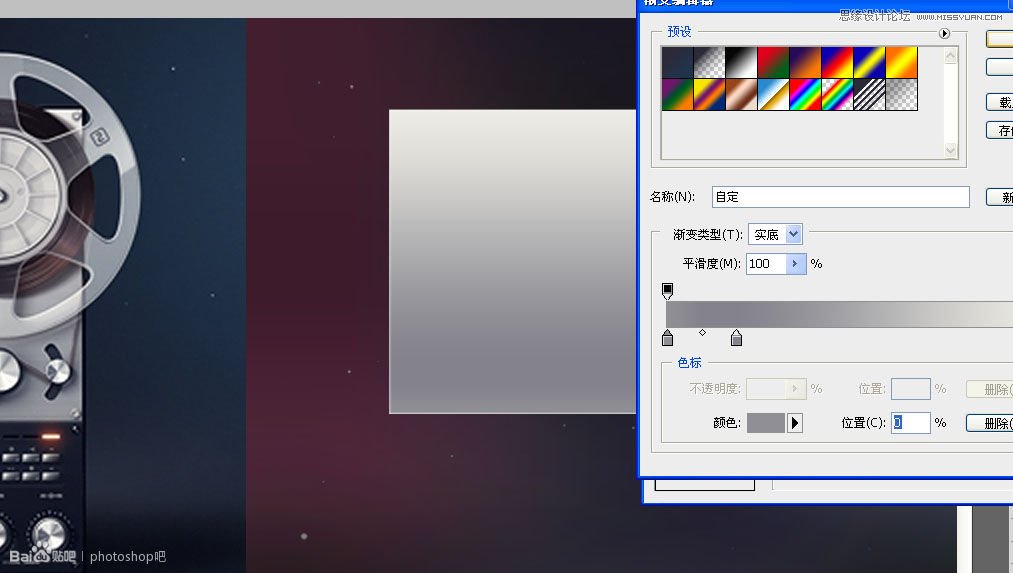Apply the Spectrum rainbow gradient preset

tap(805, 94)
